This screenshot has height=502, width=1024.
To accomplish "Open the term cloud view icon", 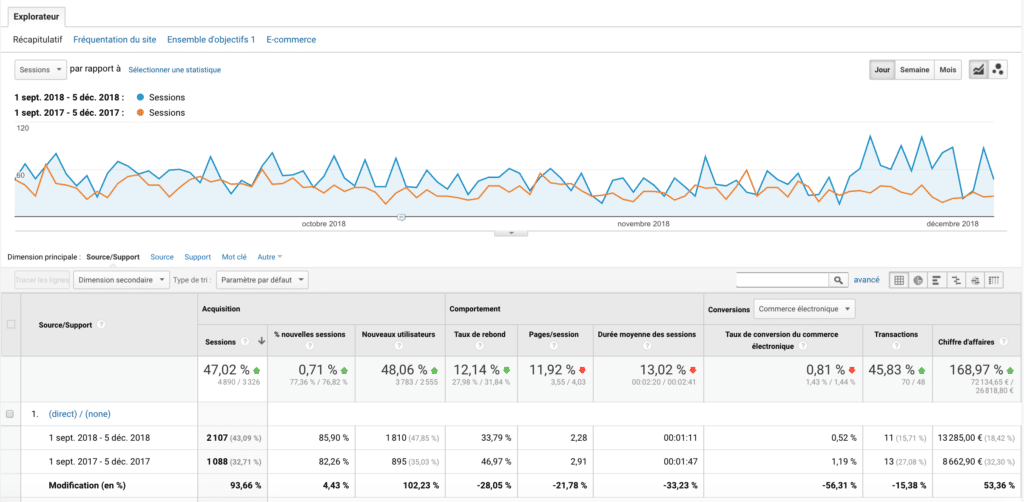I will click(974, 281).
